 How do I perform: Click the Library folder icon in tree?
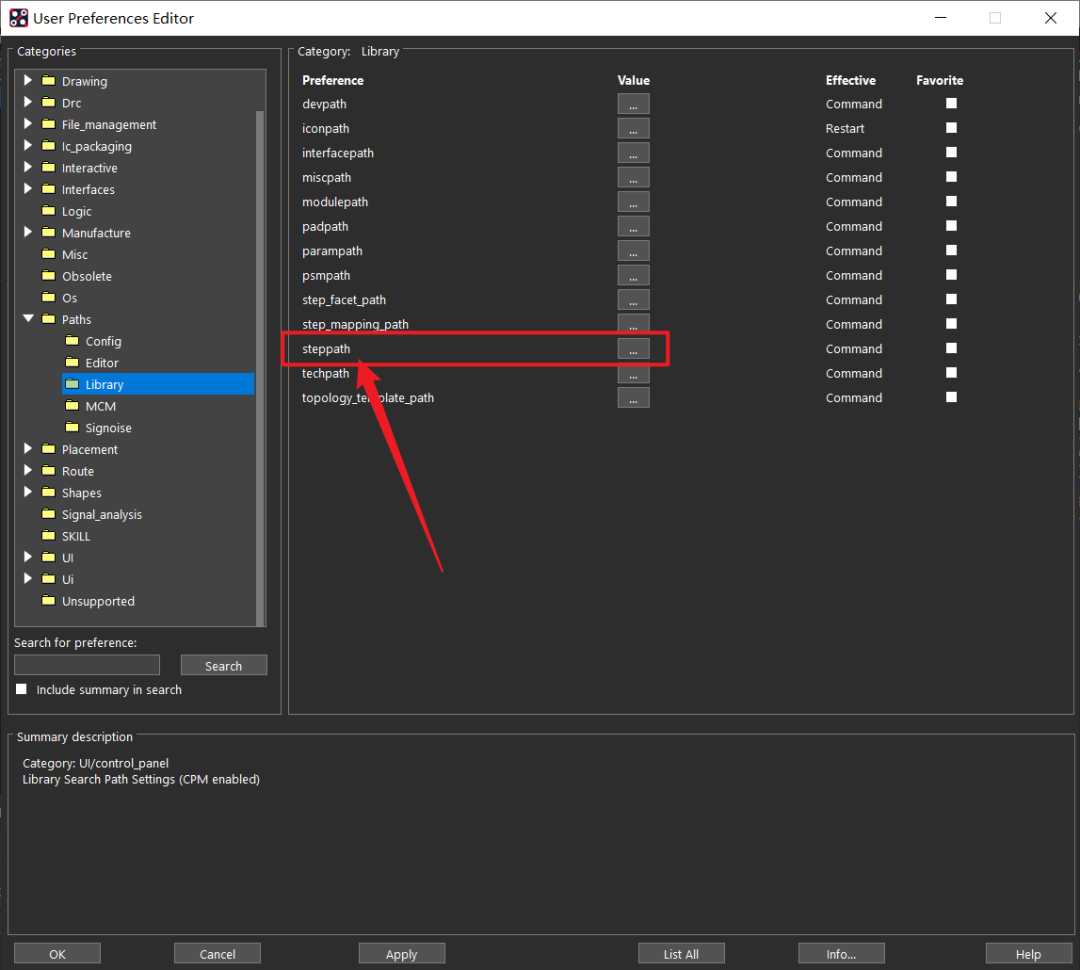pos(72,384)
